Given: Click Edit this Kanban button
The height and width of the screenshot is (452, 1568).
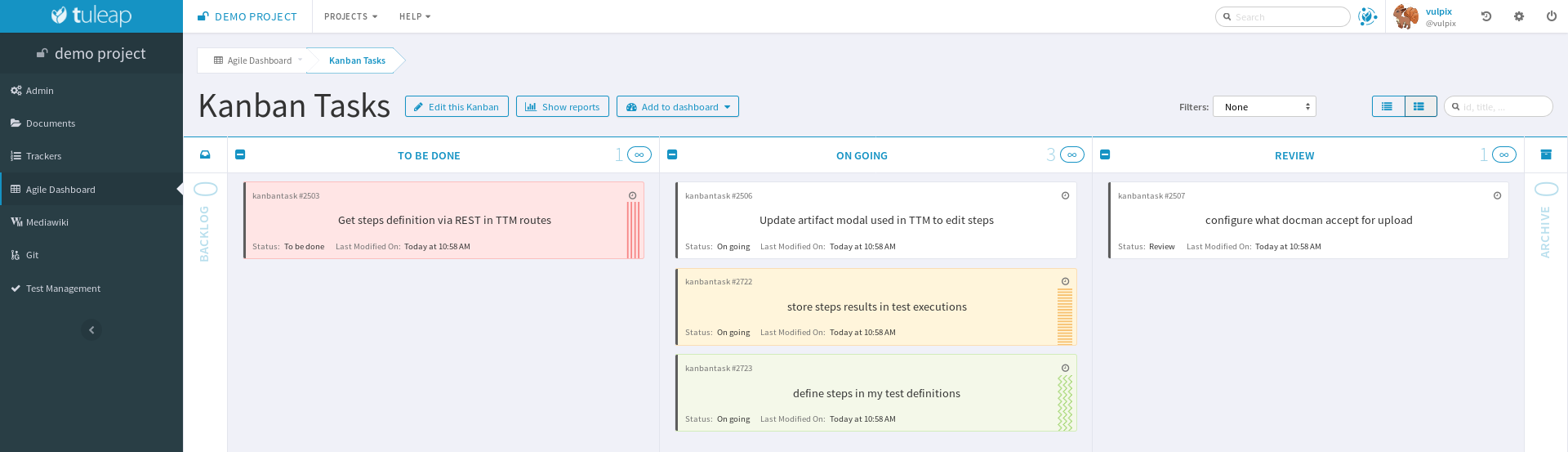Looking at the screenshot, I should [x=457, y=107].
